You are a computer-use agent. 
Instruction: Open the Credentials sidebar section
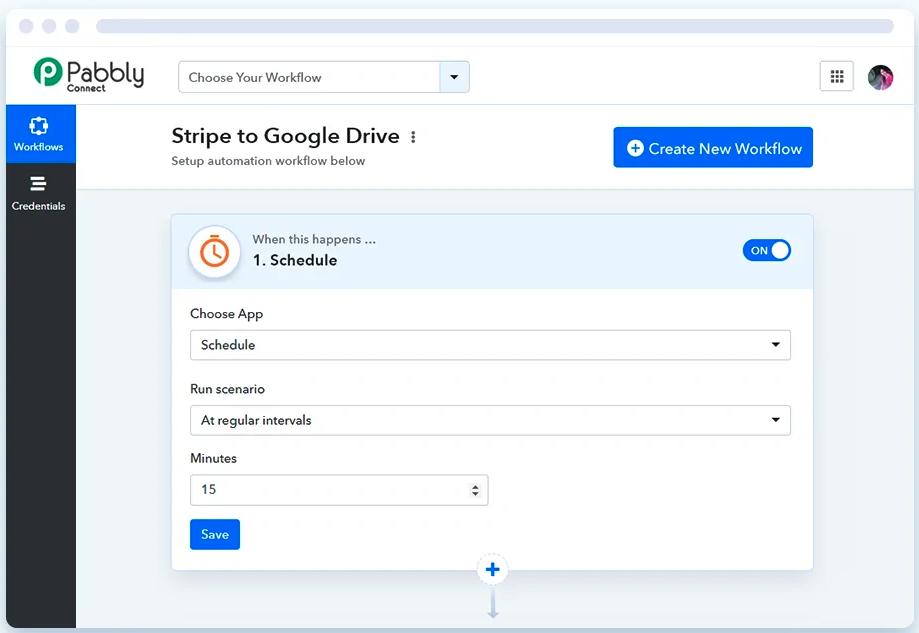39,193
